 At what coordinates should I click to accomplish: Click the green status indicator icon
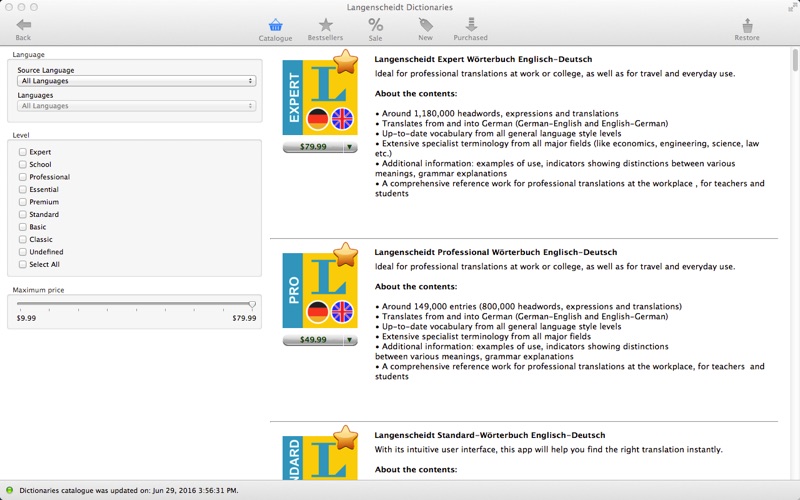10,490
